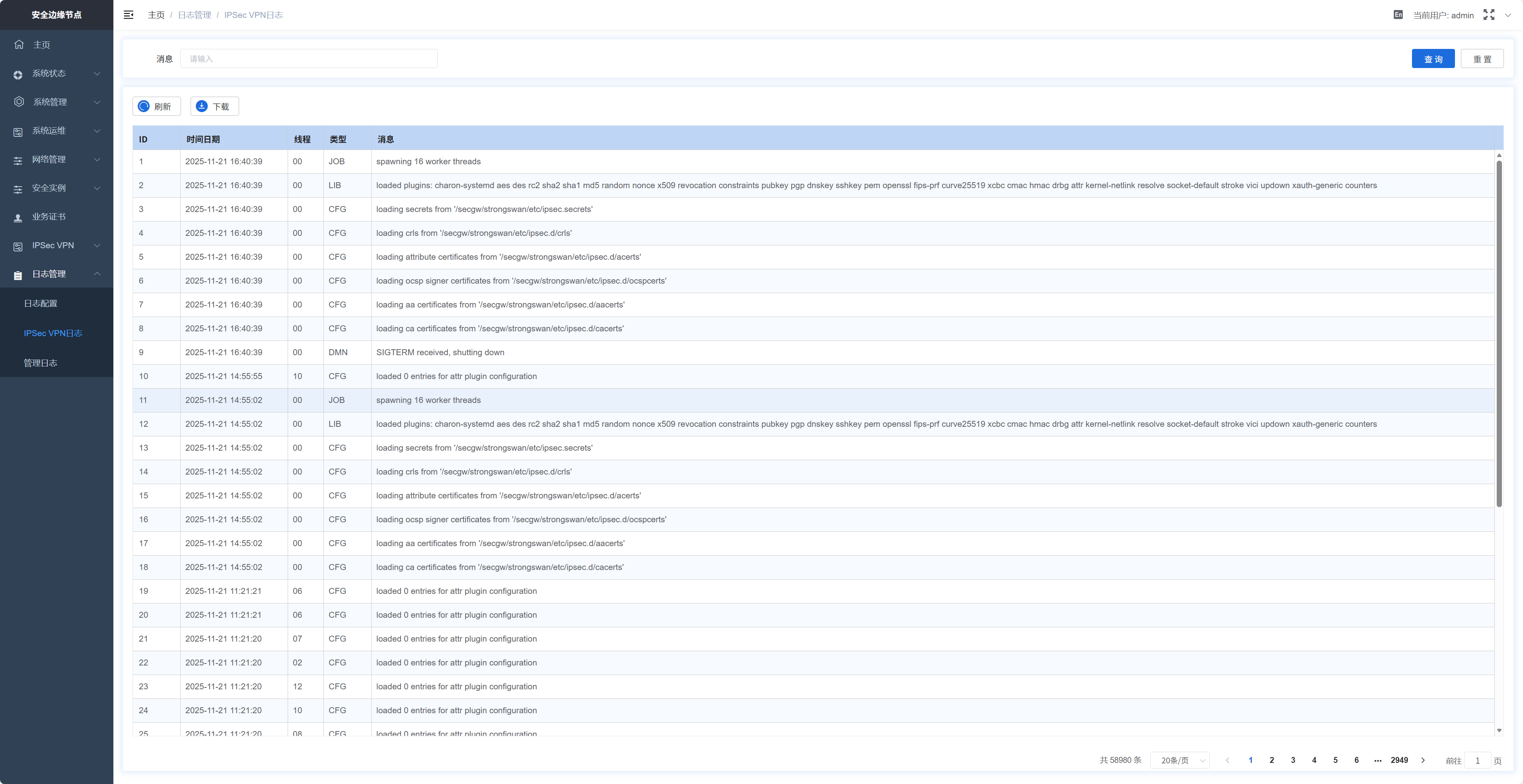
Task: Expand the 系统状态 submenu
Action: click(x=56, y=73)
